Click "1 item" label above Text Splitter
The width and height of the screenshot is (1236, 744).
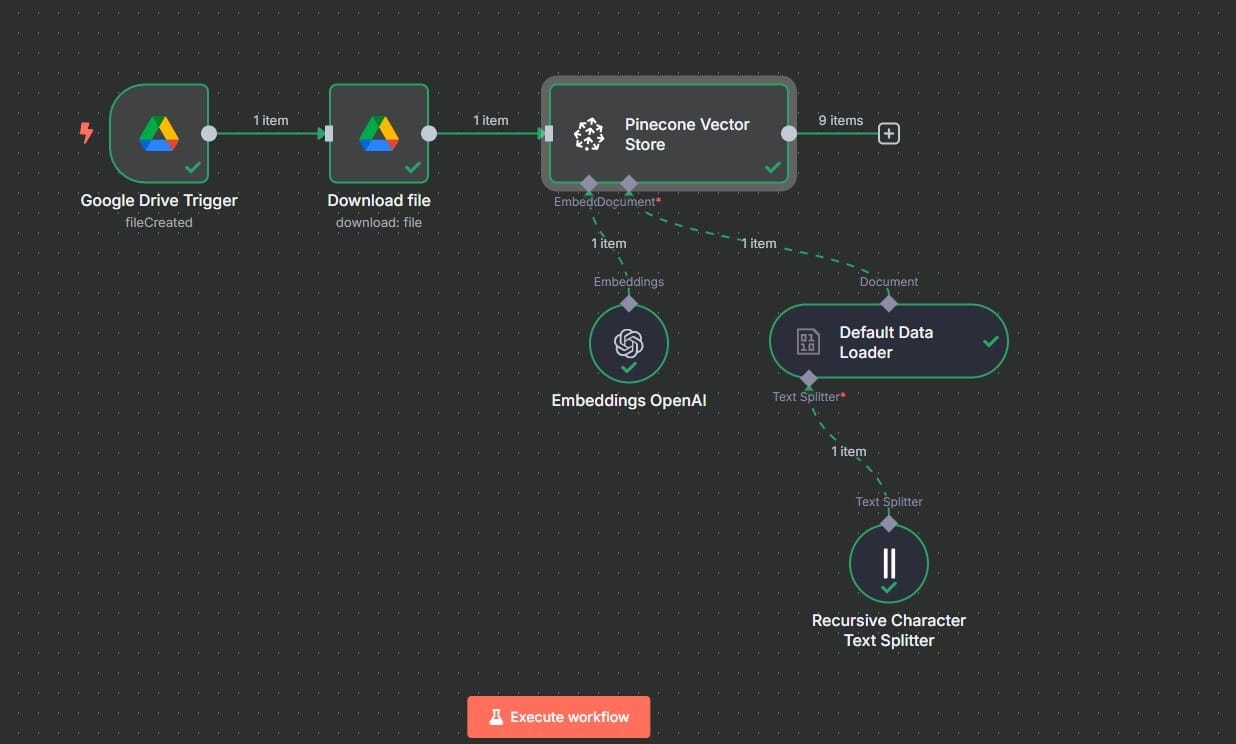[x=849, y=451]
